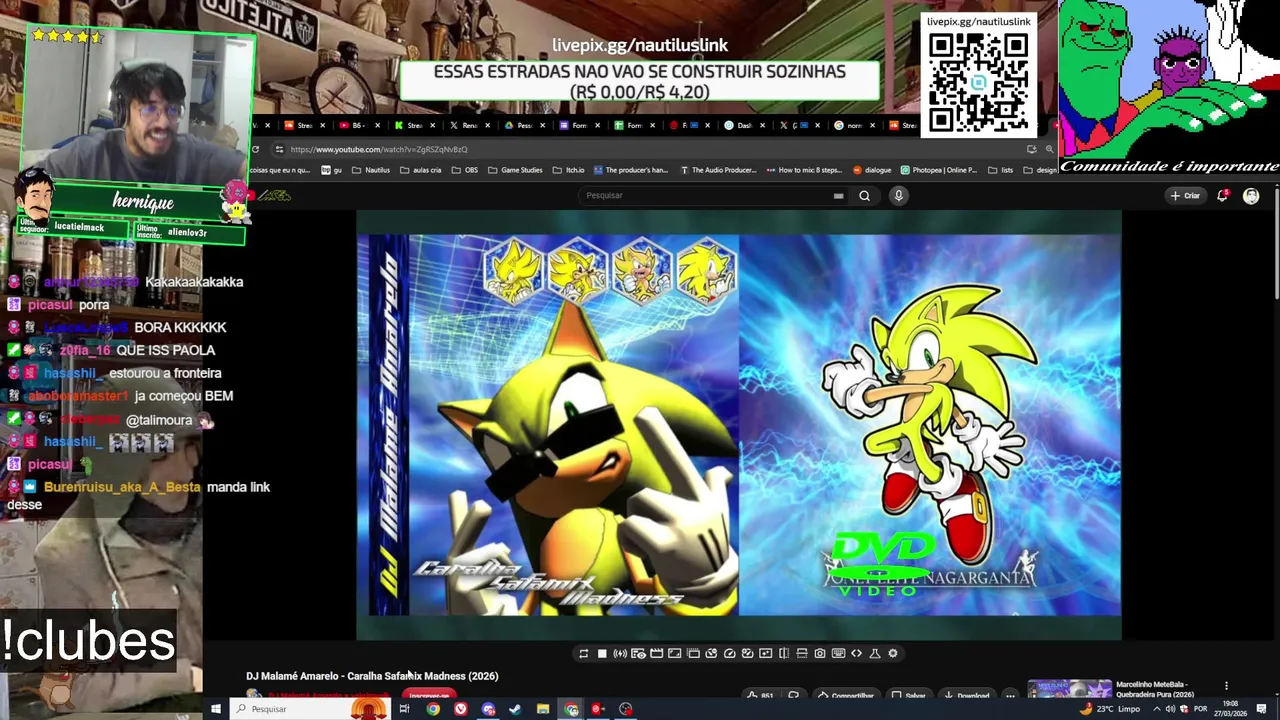The image size is (1280, 720).
Task: Open the lists bookmarks folder
Action: pyautogui.click(x=1001, y=170)
